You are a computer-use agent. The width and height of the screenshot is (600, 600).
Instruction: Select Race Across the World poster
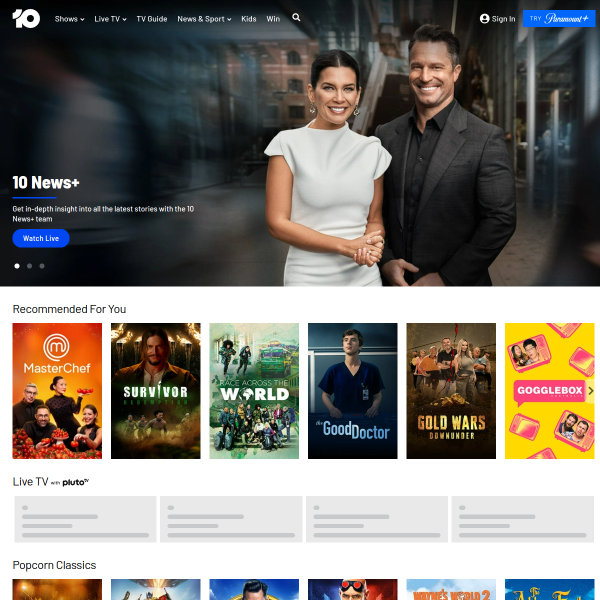pos(254,390)
